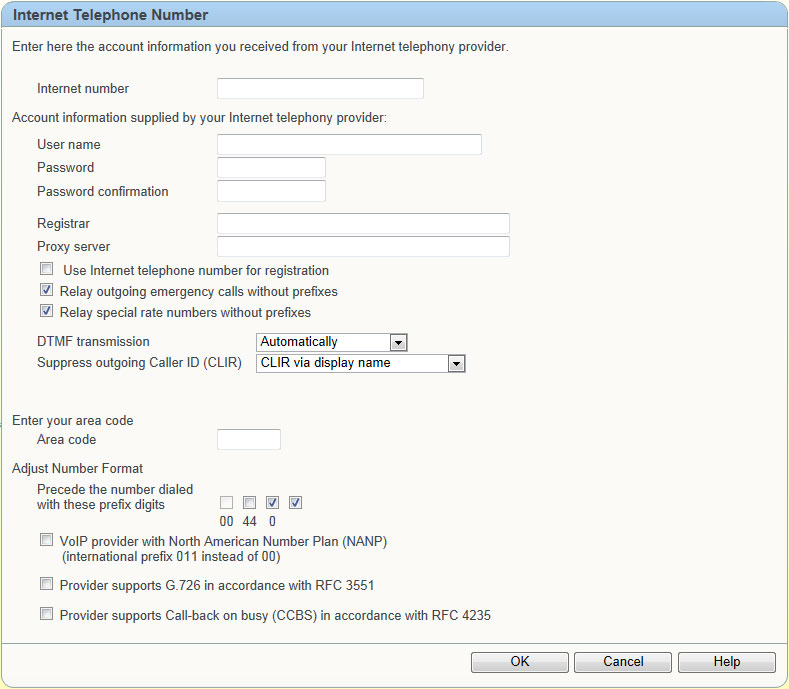Uncheck the 0 prefix digits checkbox
789x689 pixels.
(x=273, y=502)
